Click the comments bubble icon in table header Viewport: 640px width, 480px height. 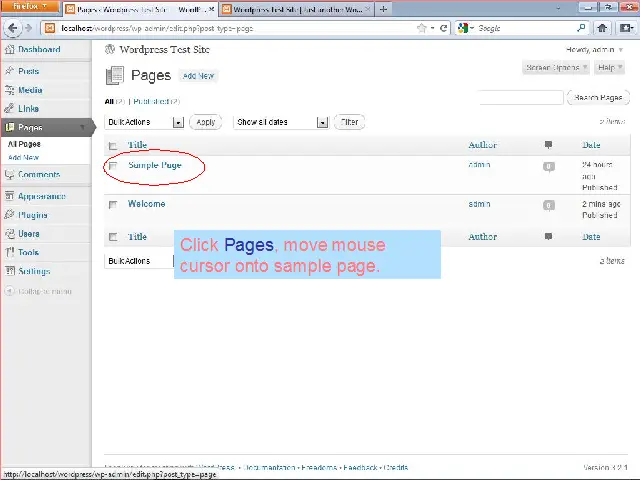click(x=549, y=144)
